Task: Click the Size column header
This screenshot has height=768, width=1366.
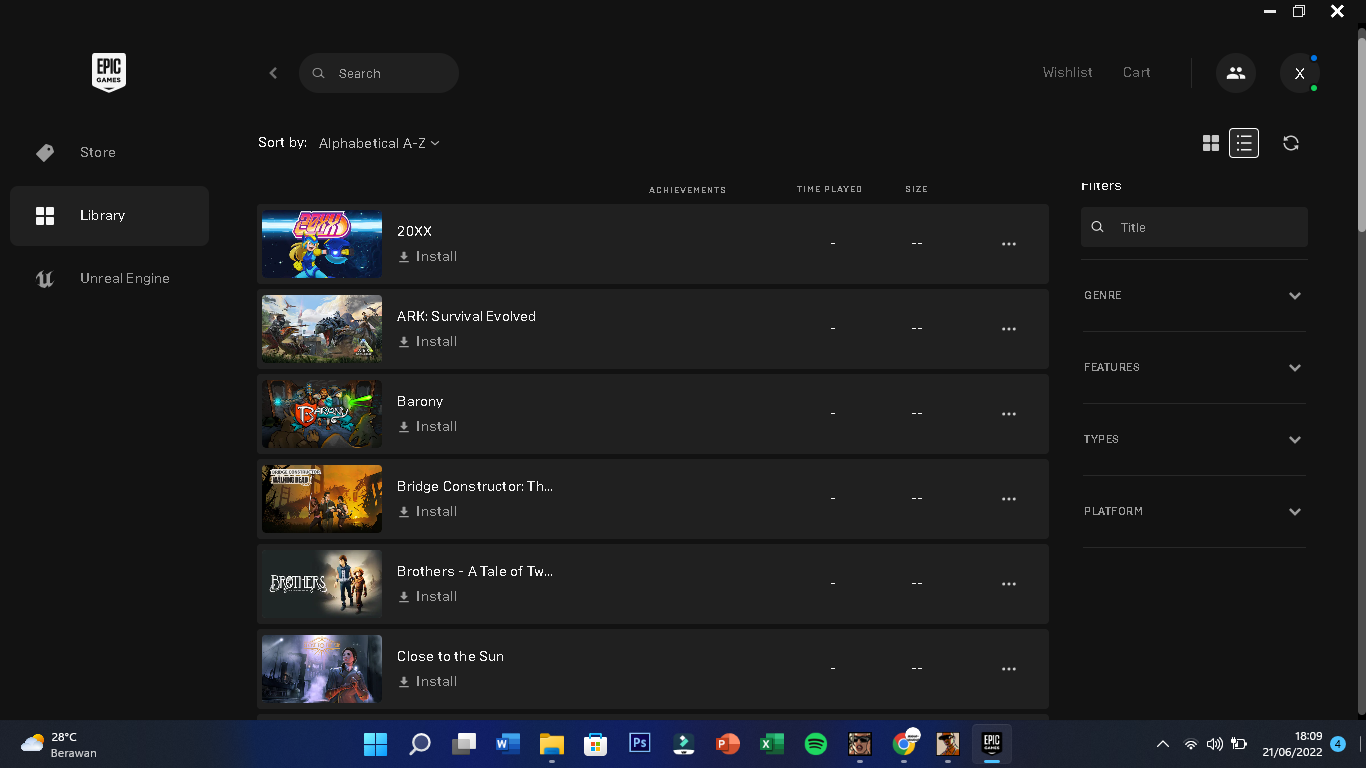Action: pyautogui.click(x=917, y=189)
